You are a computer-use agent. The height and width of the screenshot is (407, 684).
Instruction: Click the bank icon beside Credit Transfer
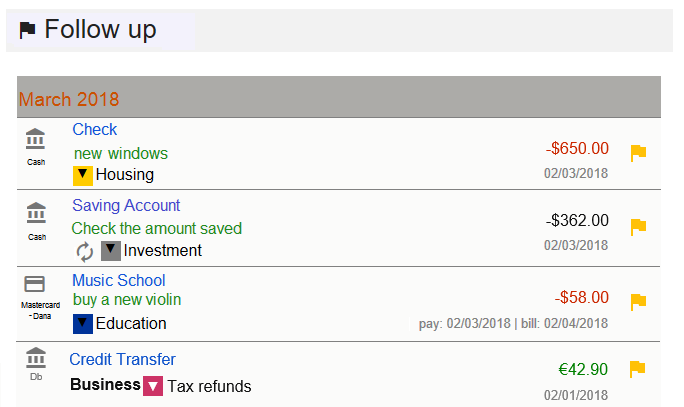coord(36,357)
